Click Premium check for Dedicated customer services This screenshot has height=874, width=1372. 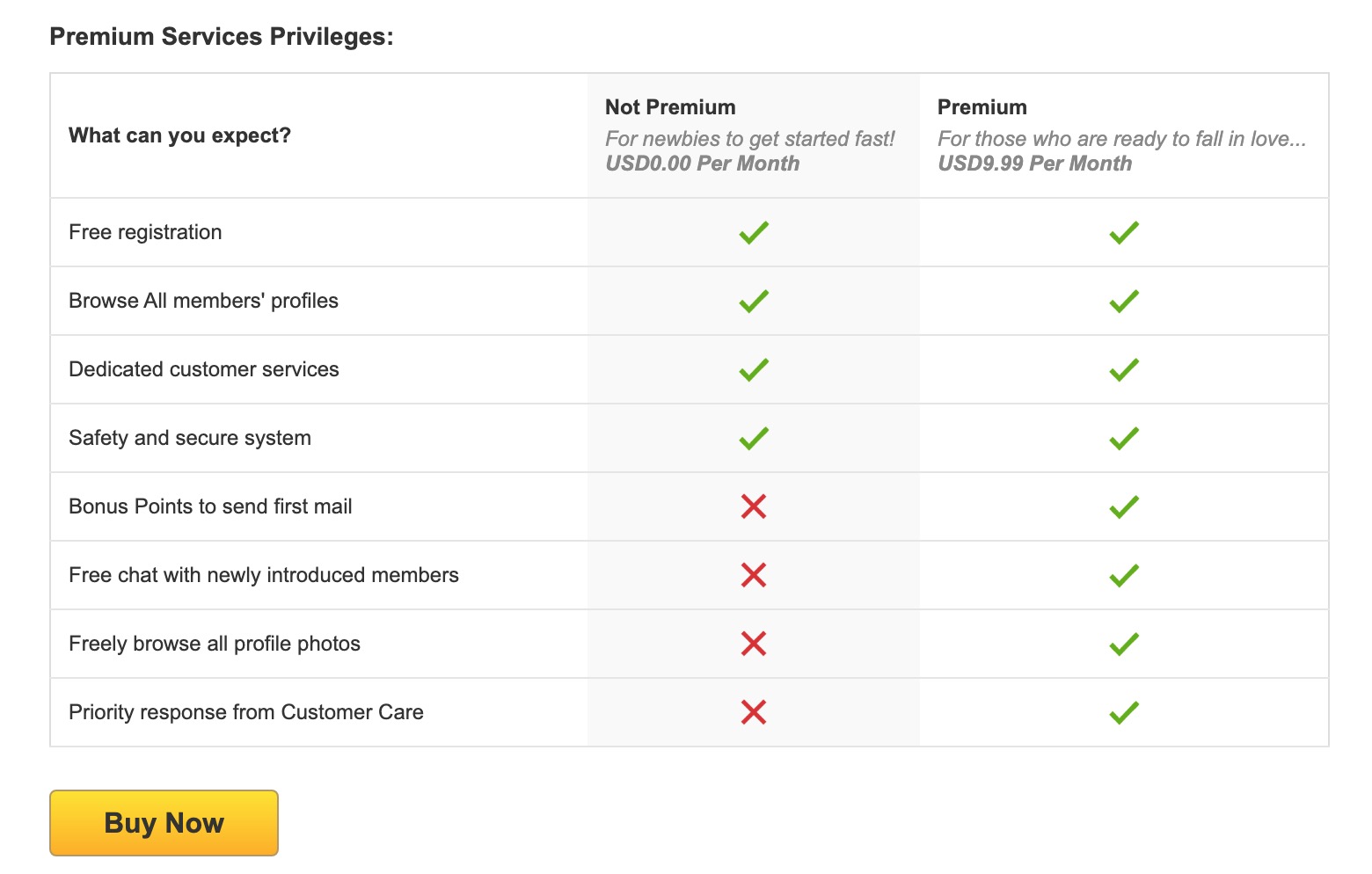pos(1124,370)
